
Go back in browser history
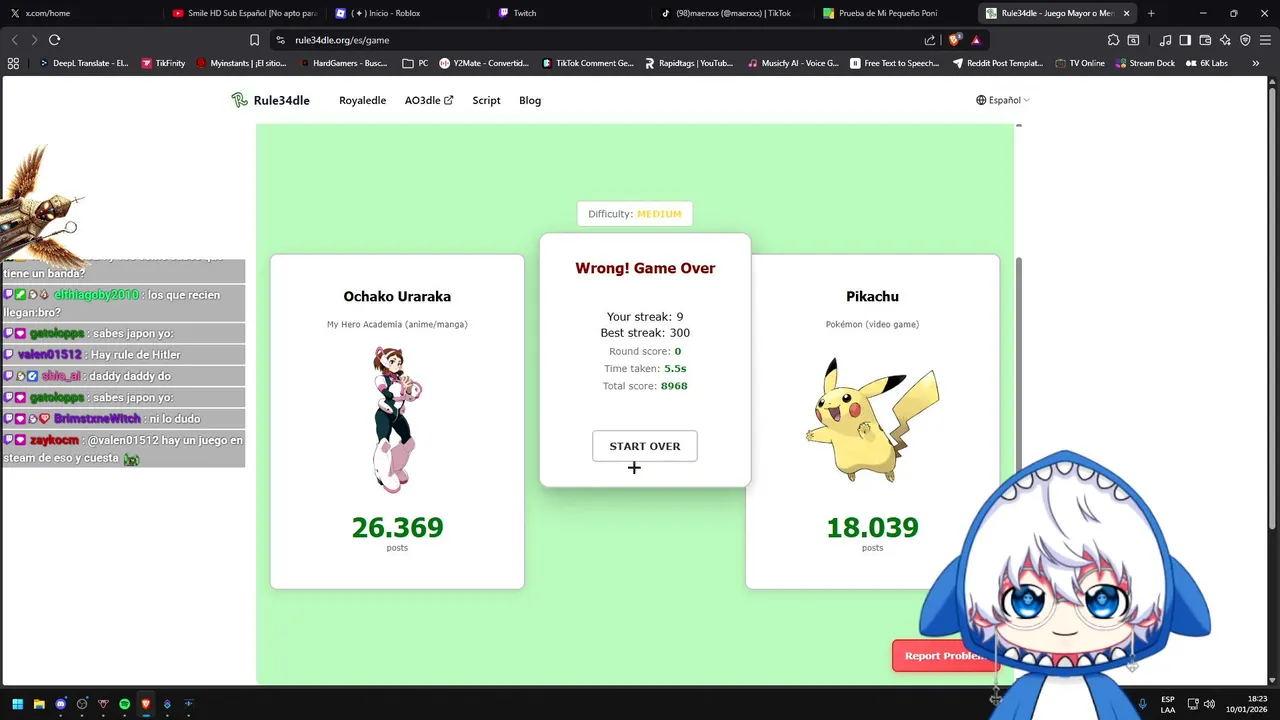[14, 40]
